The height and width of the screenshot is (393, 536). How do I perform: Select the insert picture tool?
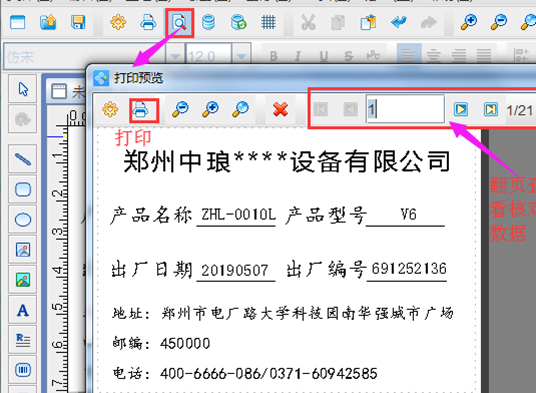coord(23,249)
